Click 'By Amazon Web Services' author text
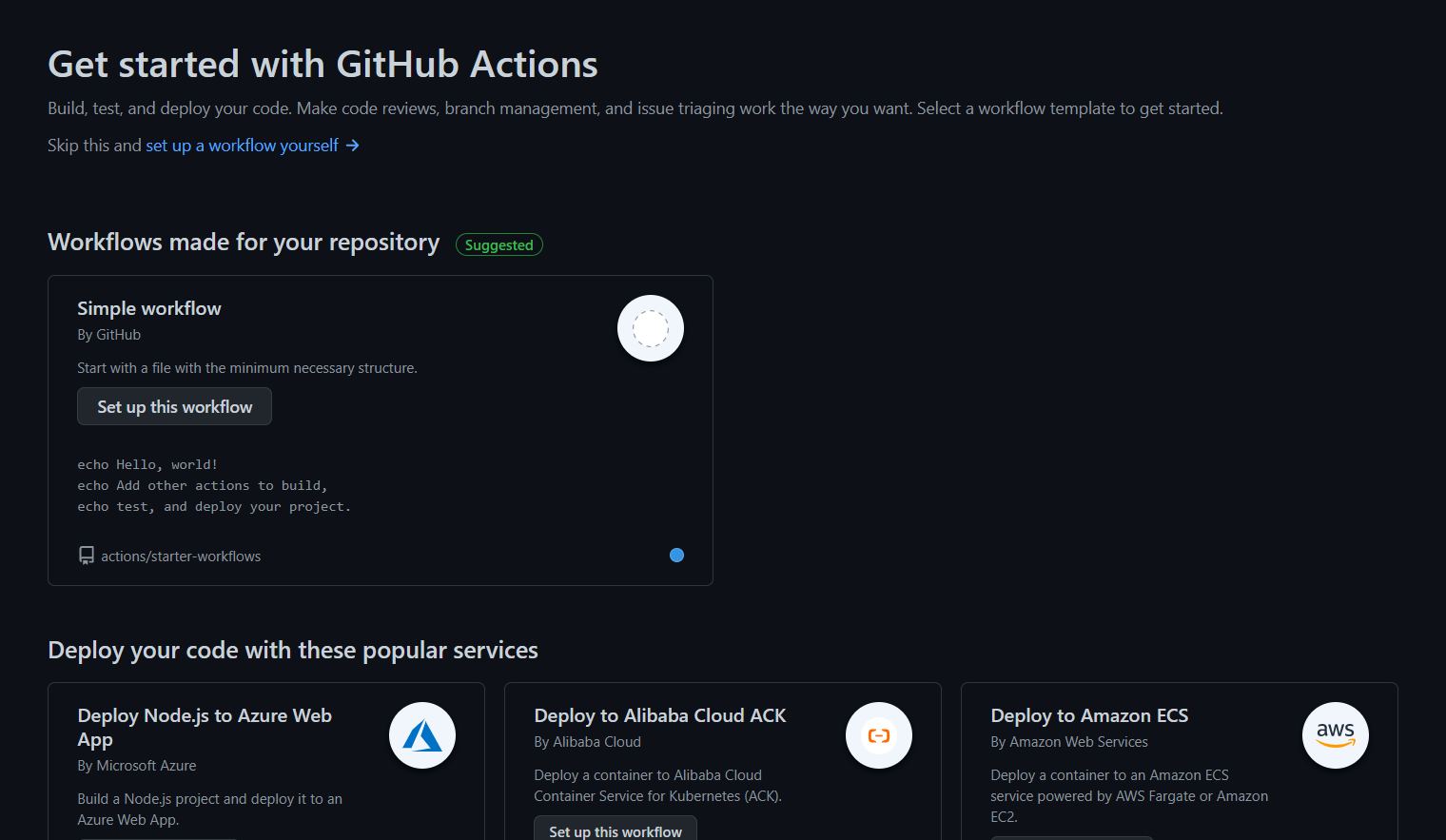 point(1069,742)
